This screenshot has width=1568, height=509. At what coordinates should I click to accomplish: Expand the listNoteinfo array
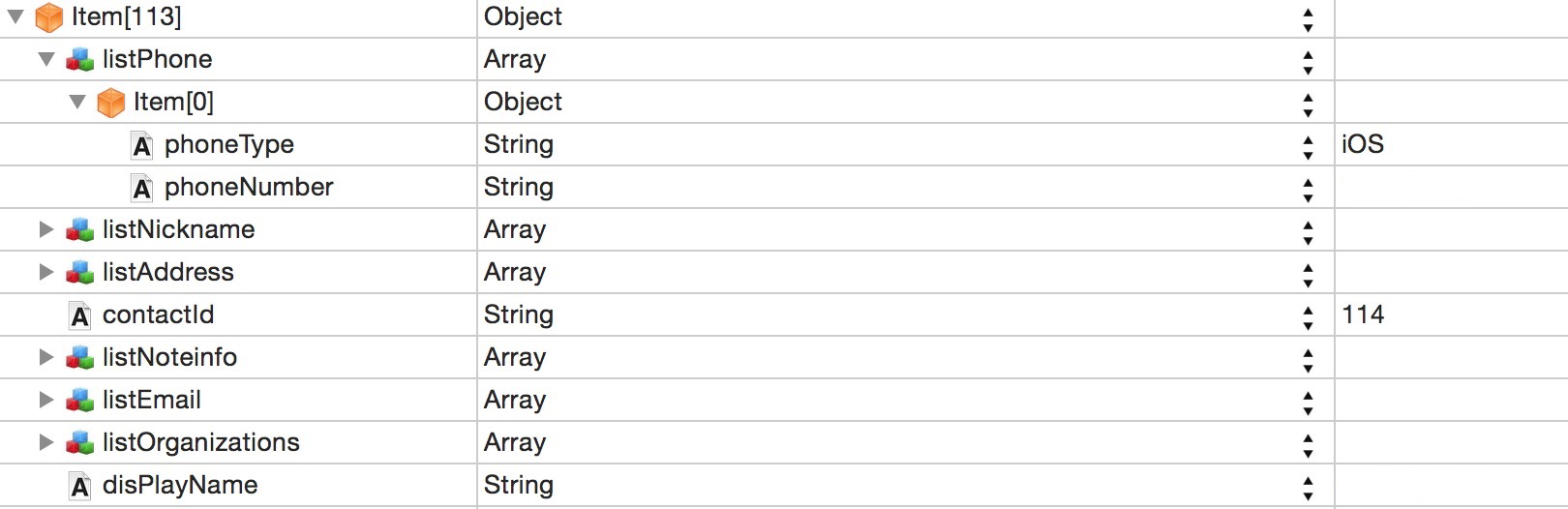click(x=45, y=357)
